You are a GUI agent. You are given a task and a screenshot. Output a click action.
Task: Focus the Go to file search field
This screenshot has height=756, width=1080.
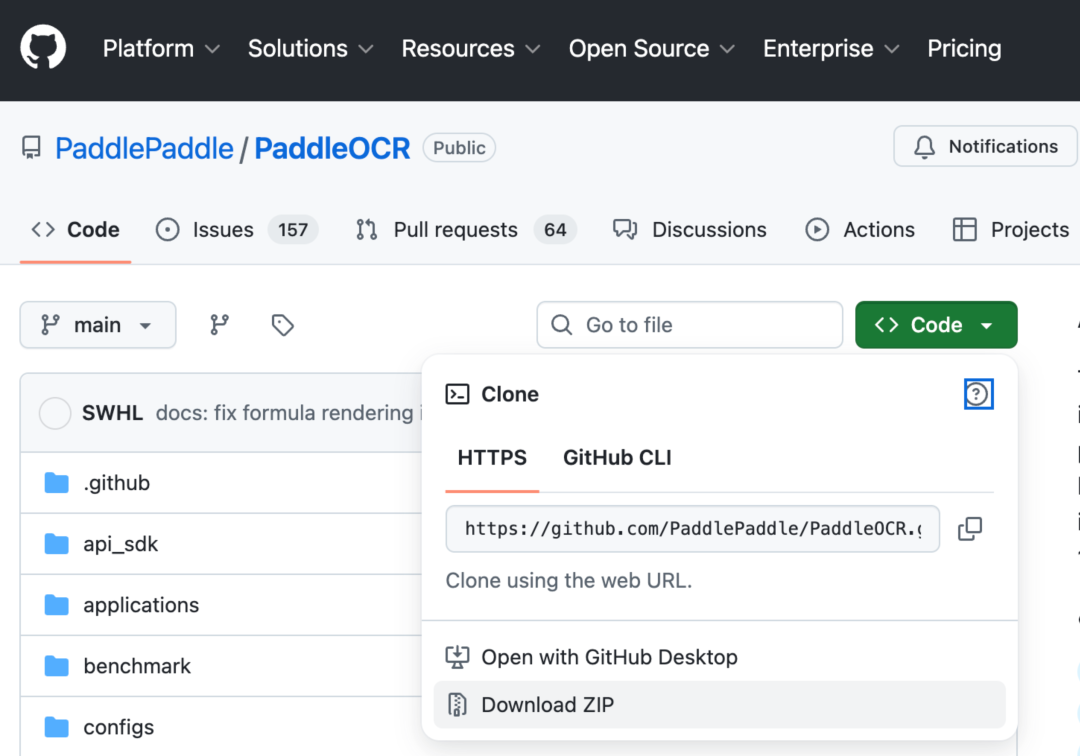click(x=689, y=324)
